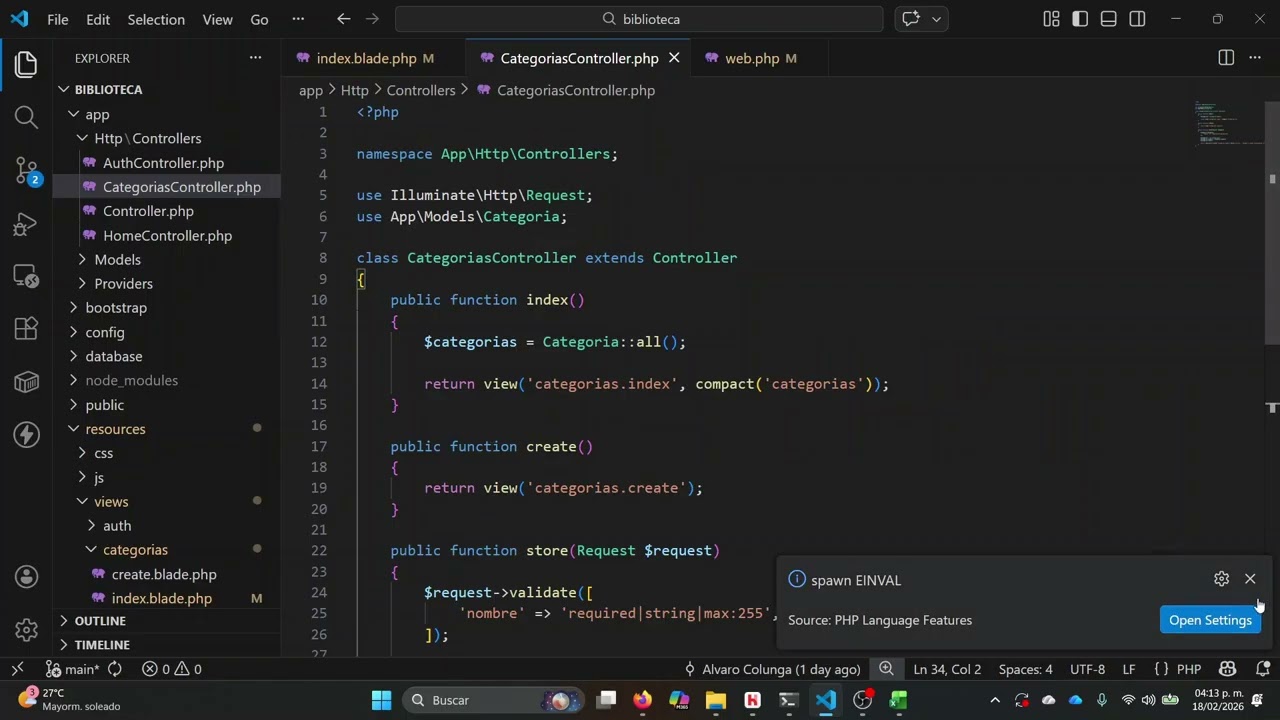Open the Explorer view in activity bar

[x=26, y=66]
